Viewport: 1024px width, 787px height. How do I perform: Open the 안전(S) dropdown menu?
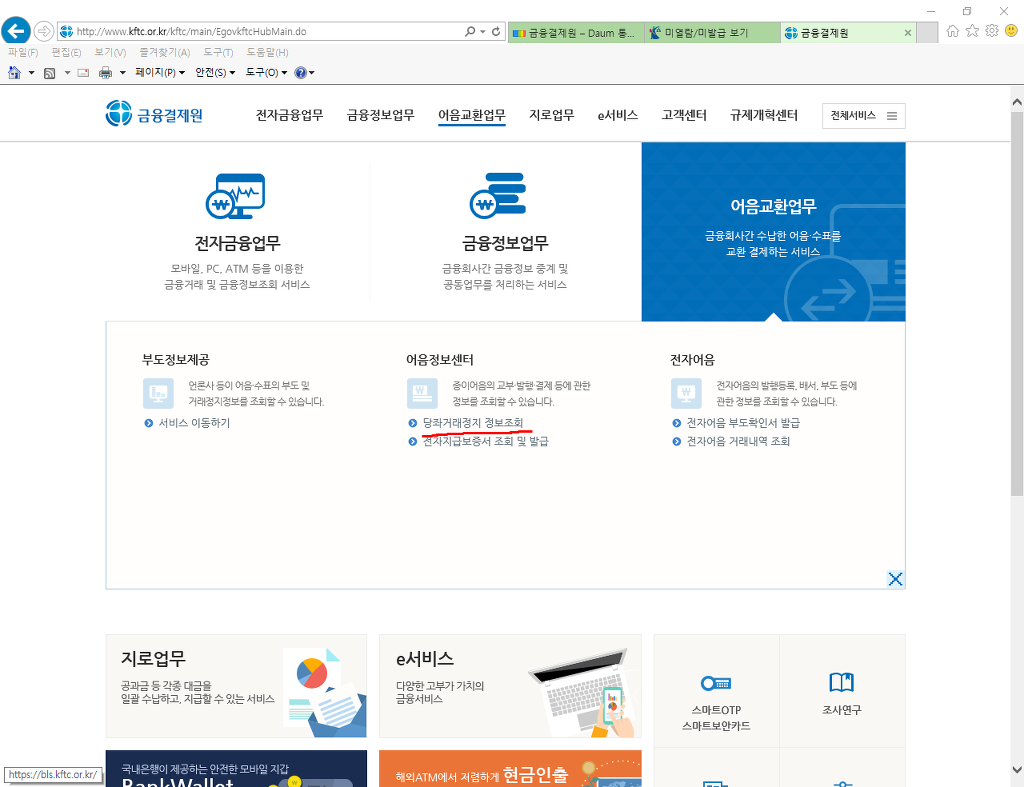(215, 72)
